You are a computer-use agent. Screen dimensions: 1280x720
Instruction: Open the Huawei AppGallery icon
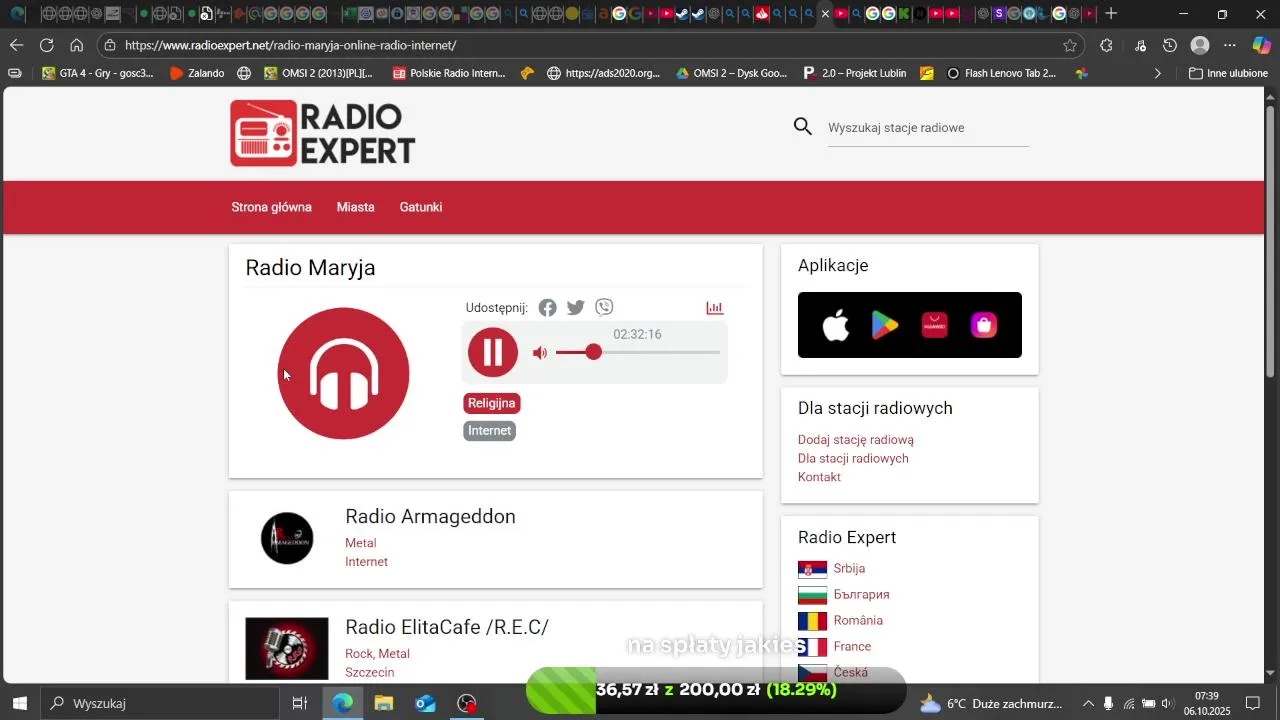click(x=935, y=325)
